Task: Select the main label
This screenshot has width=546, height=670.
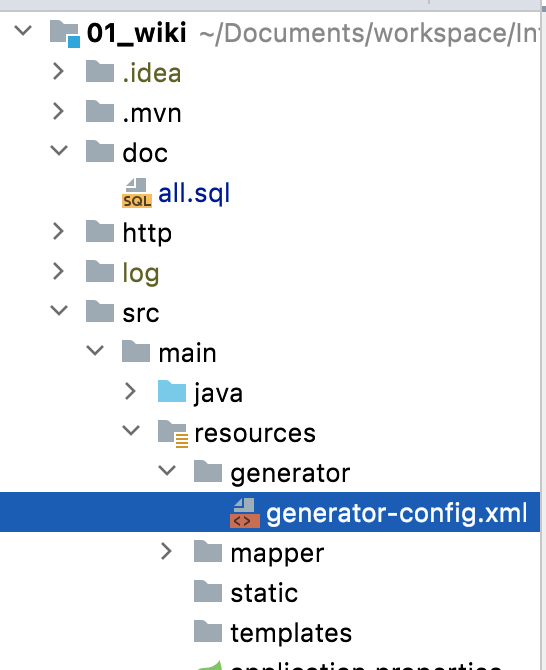Action: tap(188, 353)
